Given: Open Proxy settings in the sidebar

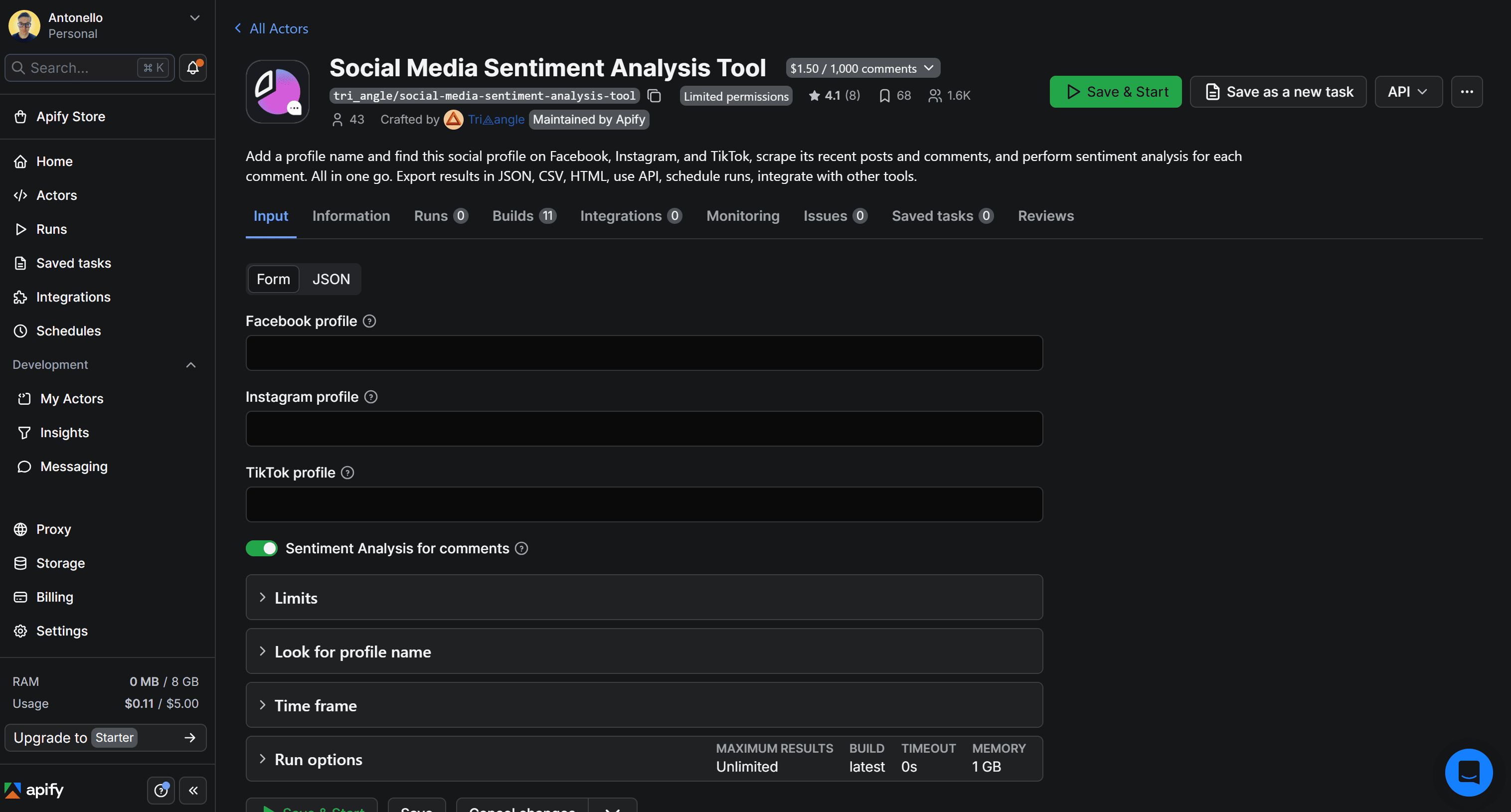Looking at the screenshot, I should tap(54, 528).
